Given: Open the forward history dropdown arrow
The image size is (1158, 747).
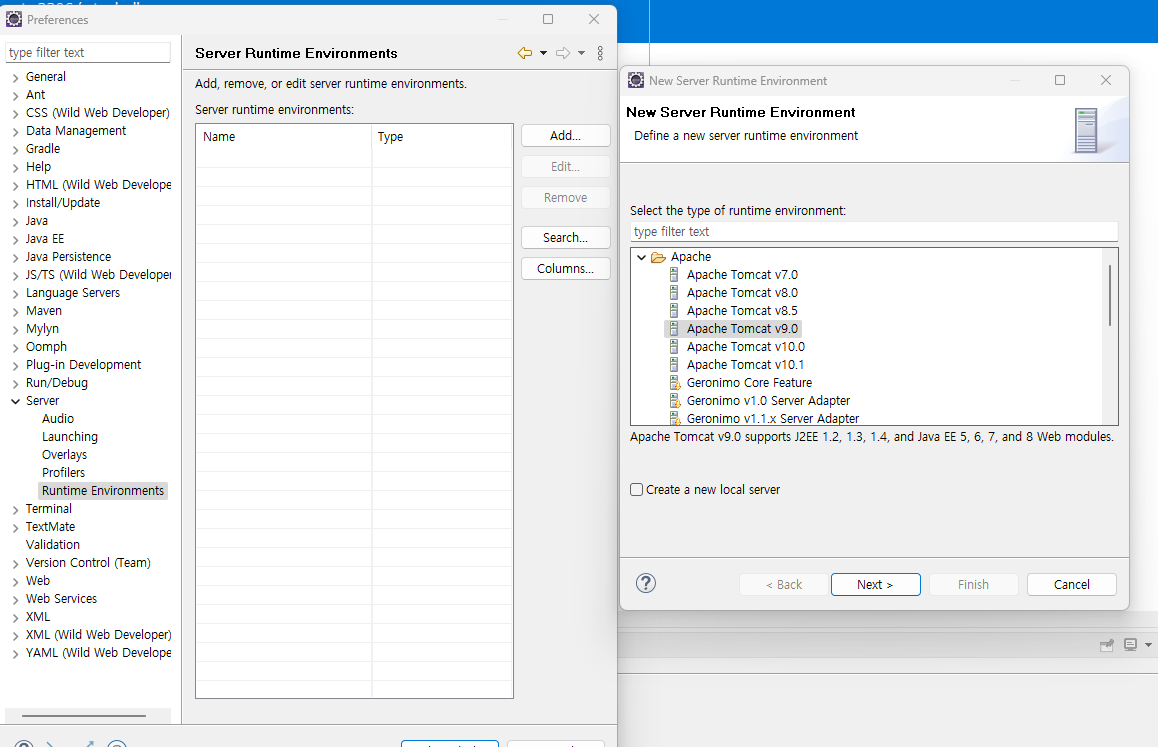Looking at the screenshot, I should click(581, 53).
